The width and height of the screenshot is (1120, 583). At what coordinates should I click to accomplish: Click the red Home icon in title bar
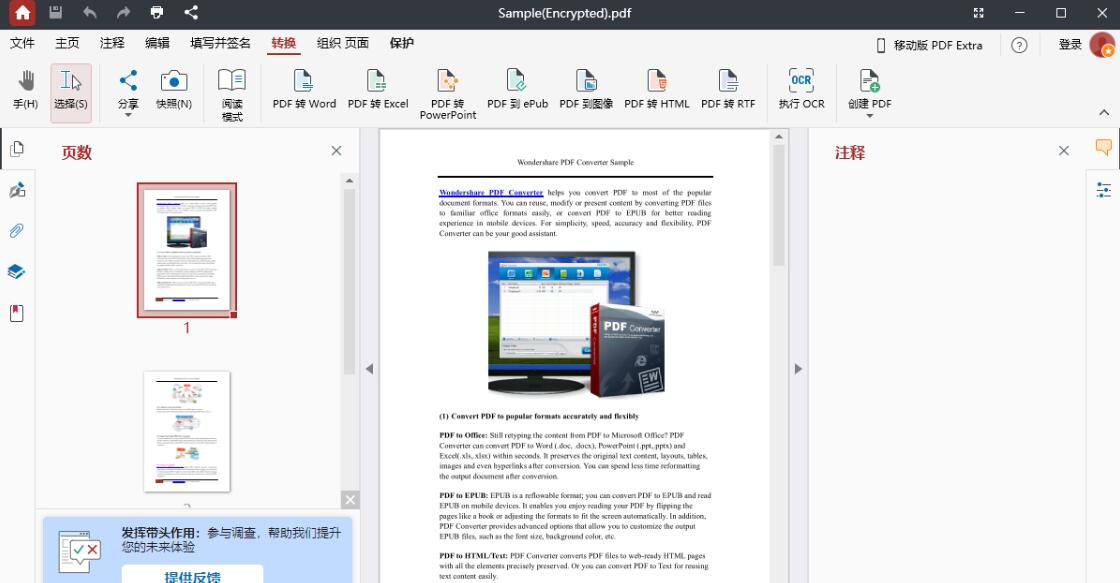click(22, 13)
